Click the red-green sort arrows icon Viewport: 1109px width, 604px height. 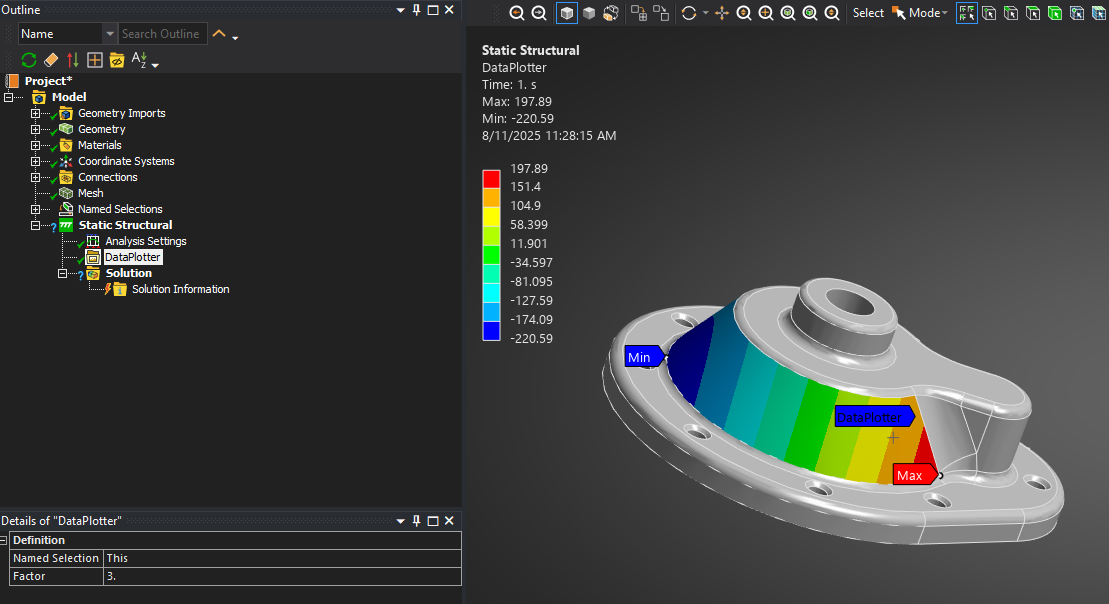73,61
